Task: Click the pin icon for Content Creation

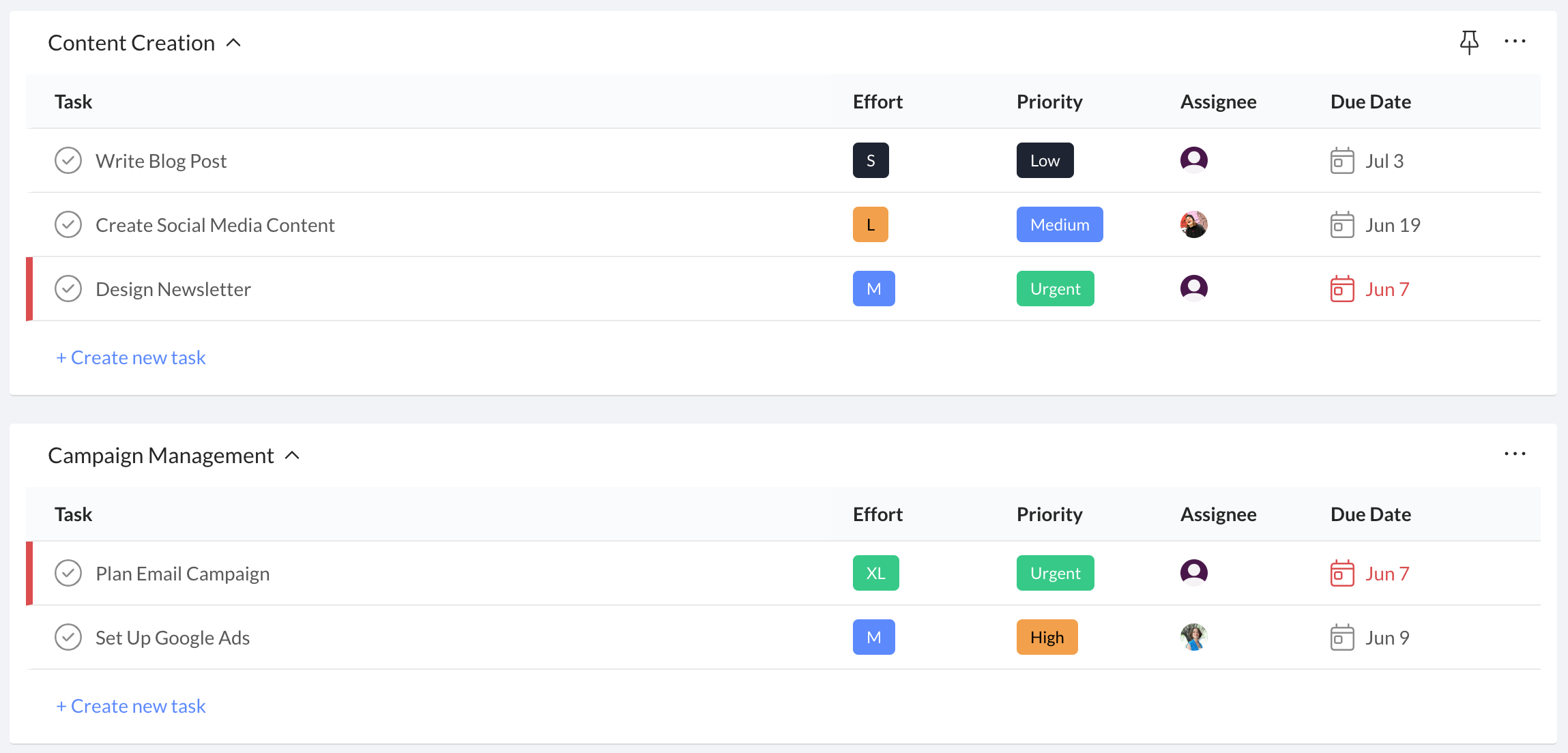Action: coord(1470,41)
